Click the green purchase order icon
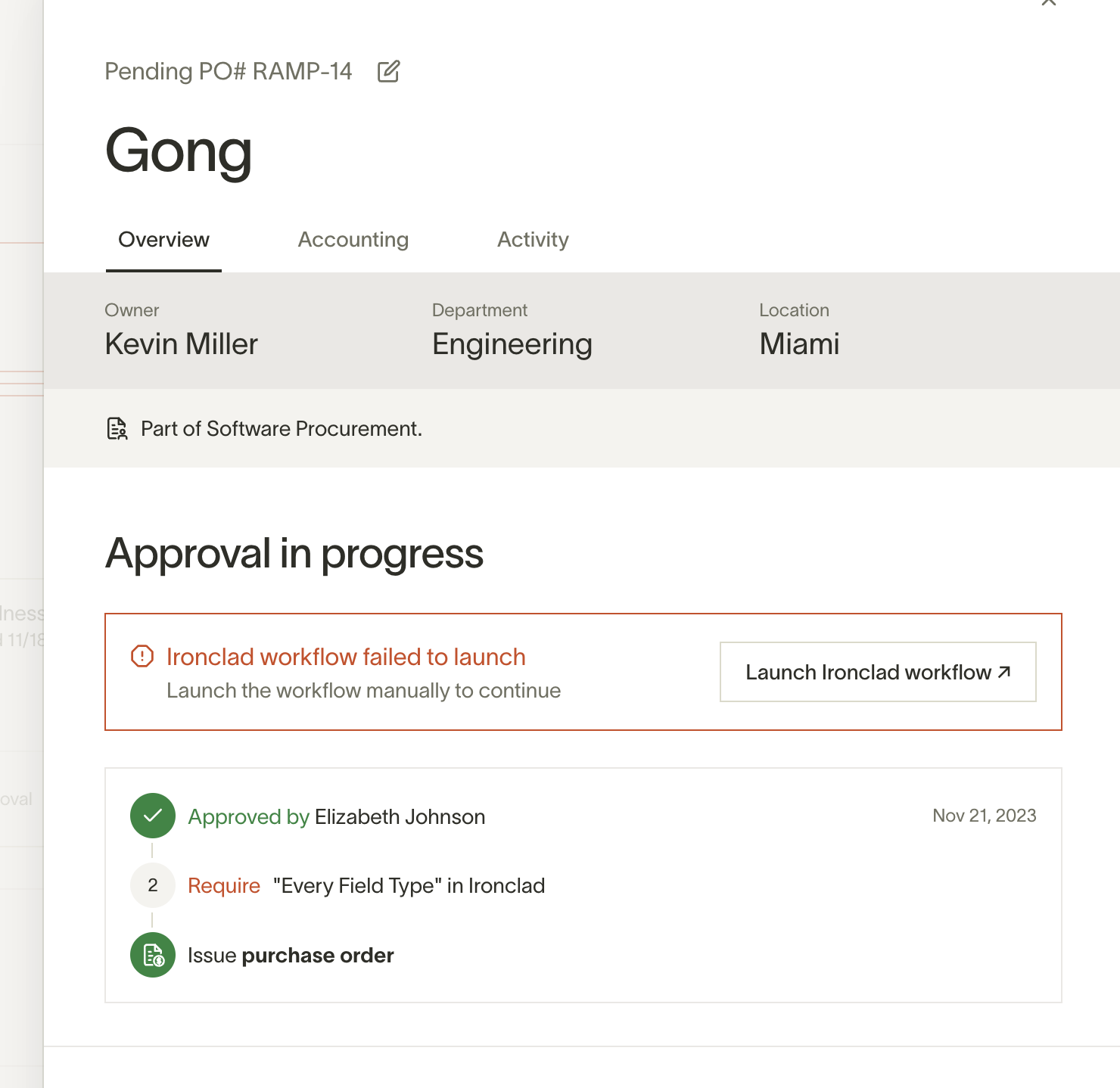 click(153, 955)
